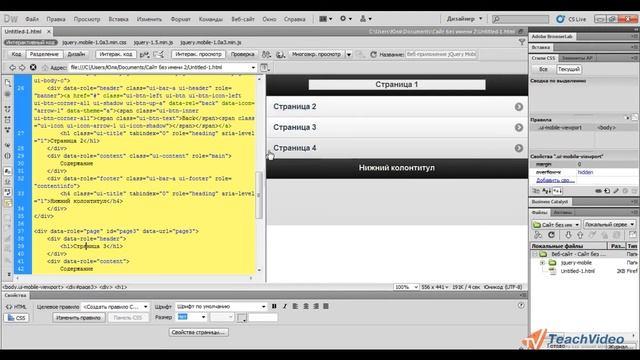Align text left in Properties panel
The image size is (640, 360).
coord(295,306)
